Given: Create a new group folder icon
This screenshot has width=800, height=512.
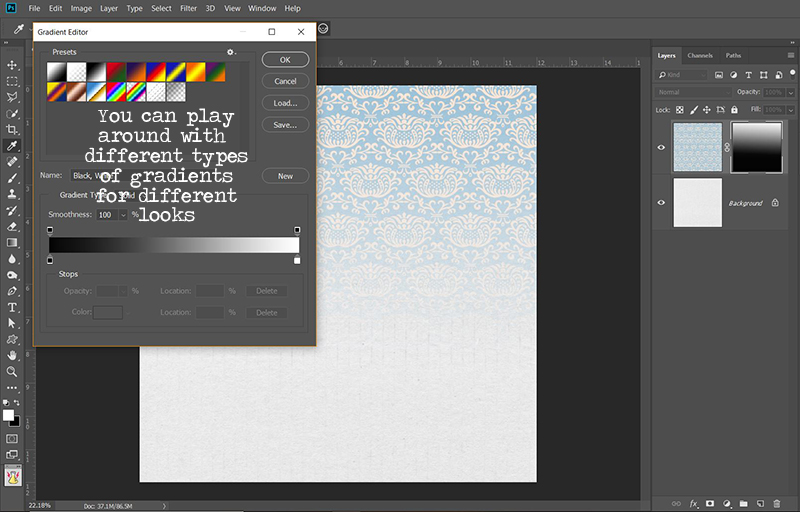Looking at the screenshot, I should point(743,503).
